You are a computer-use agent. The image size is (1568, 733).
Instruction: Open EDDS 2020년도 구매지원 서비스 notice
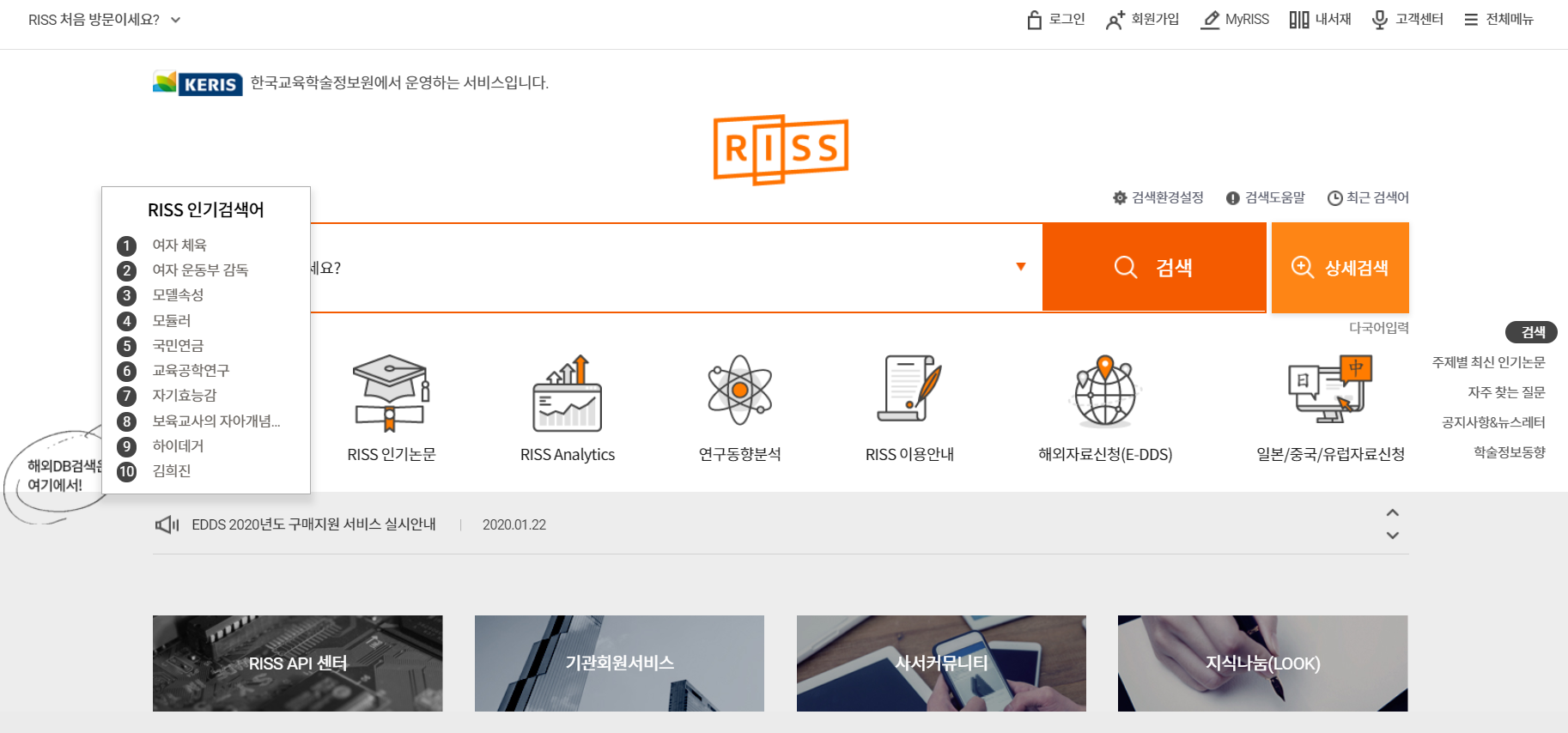pos(313,524)
